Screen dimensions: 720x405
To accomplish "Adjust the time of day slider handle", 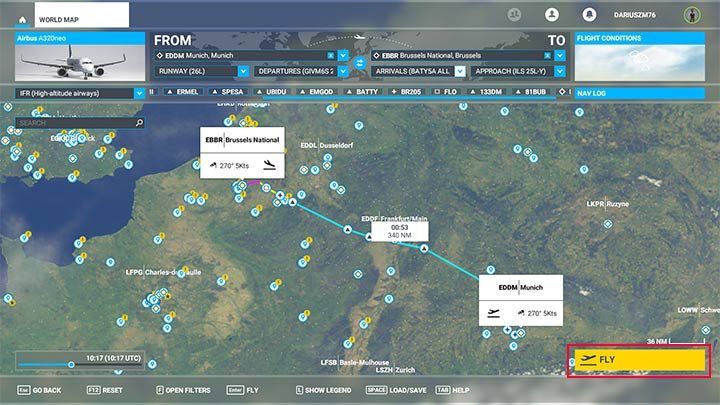I will coord(71,365).
